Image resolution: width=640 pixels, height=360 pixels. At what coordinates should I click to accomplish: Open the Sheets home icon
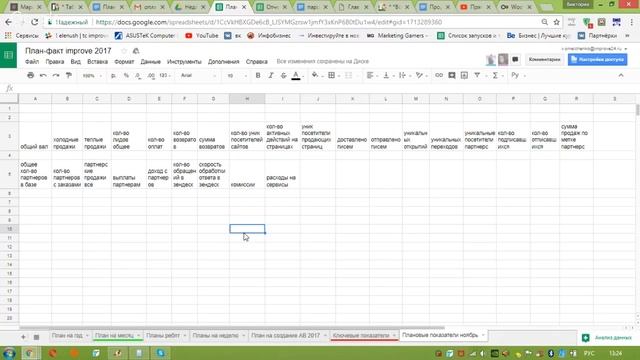pos(9,55)
